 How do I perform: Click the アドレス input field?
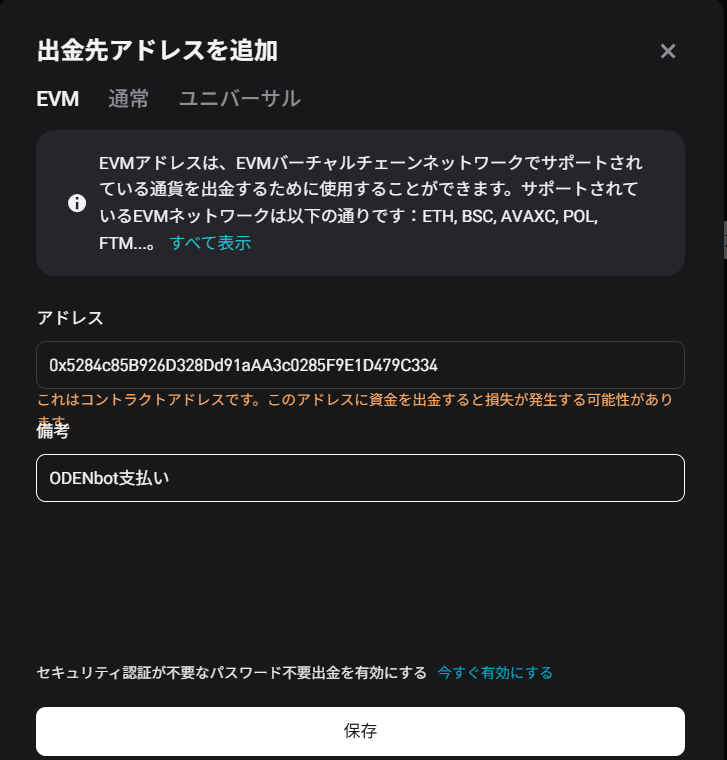(360, 365)
